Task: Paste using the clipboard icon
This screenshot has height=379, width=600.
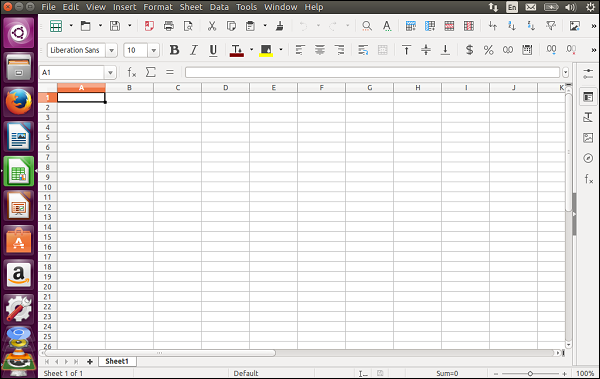Action: coord(250,26)
